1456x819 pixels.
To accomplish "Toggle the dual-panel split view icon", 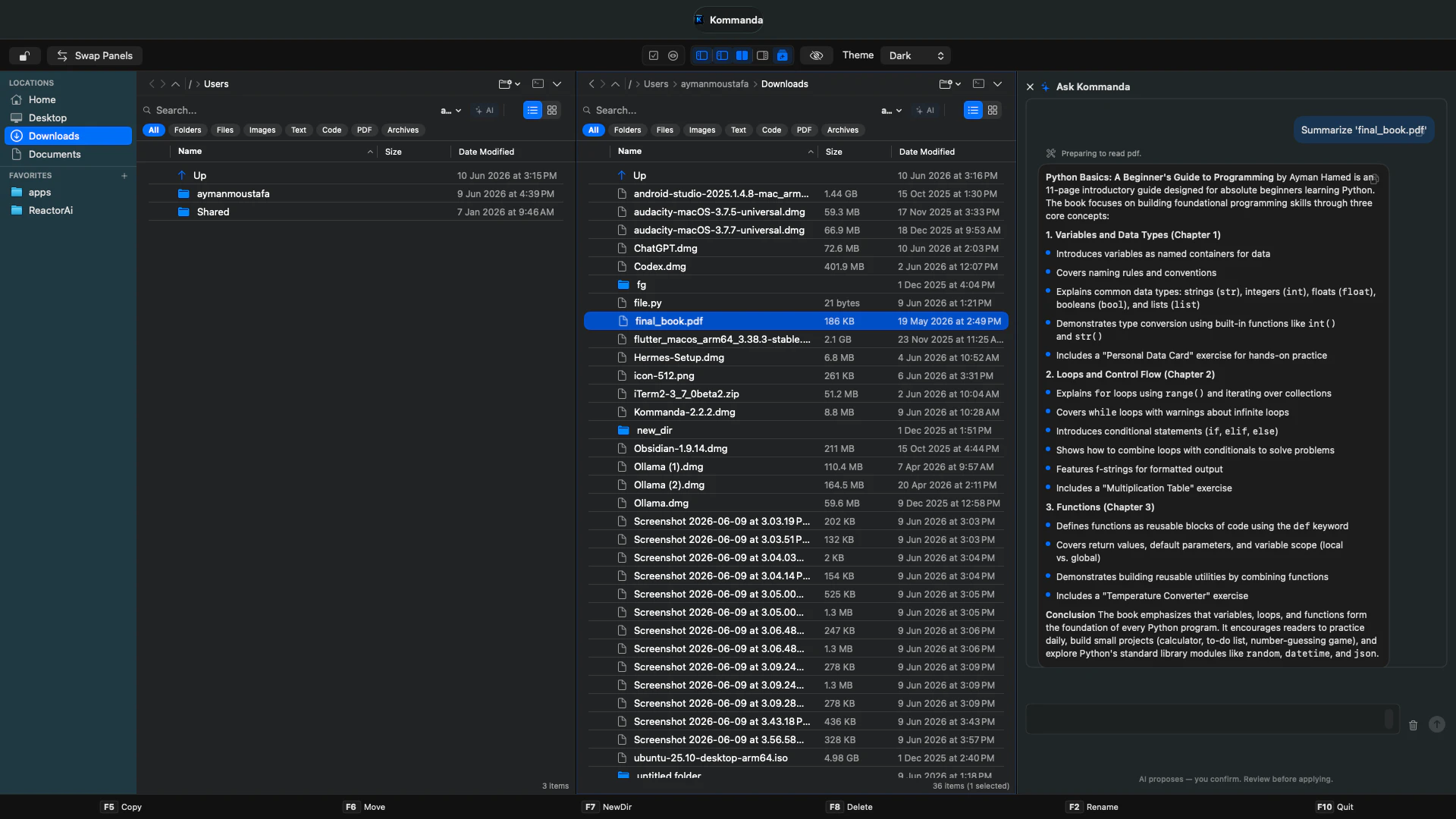I will click(x=742, y=55).
